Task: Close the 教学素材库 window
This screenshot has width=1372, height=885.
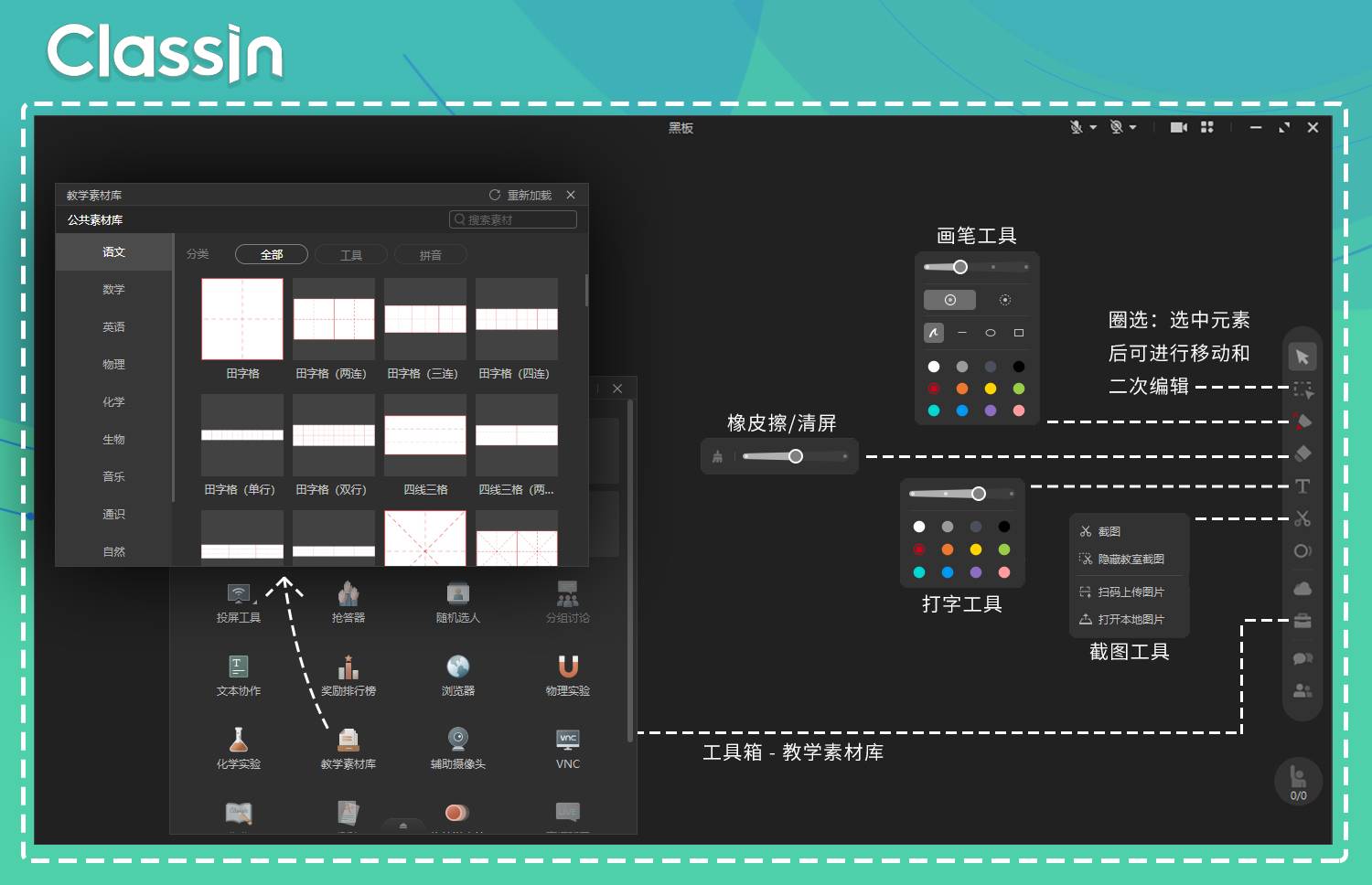Action: 571,195
